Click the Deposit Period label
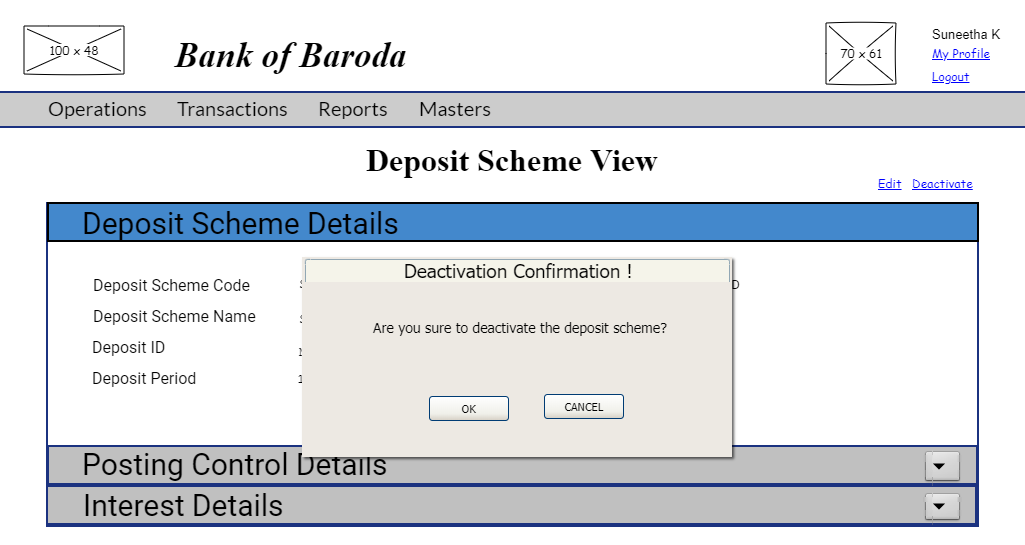Screen dimensions: 1025x545 [x=144, y=378]
